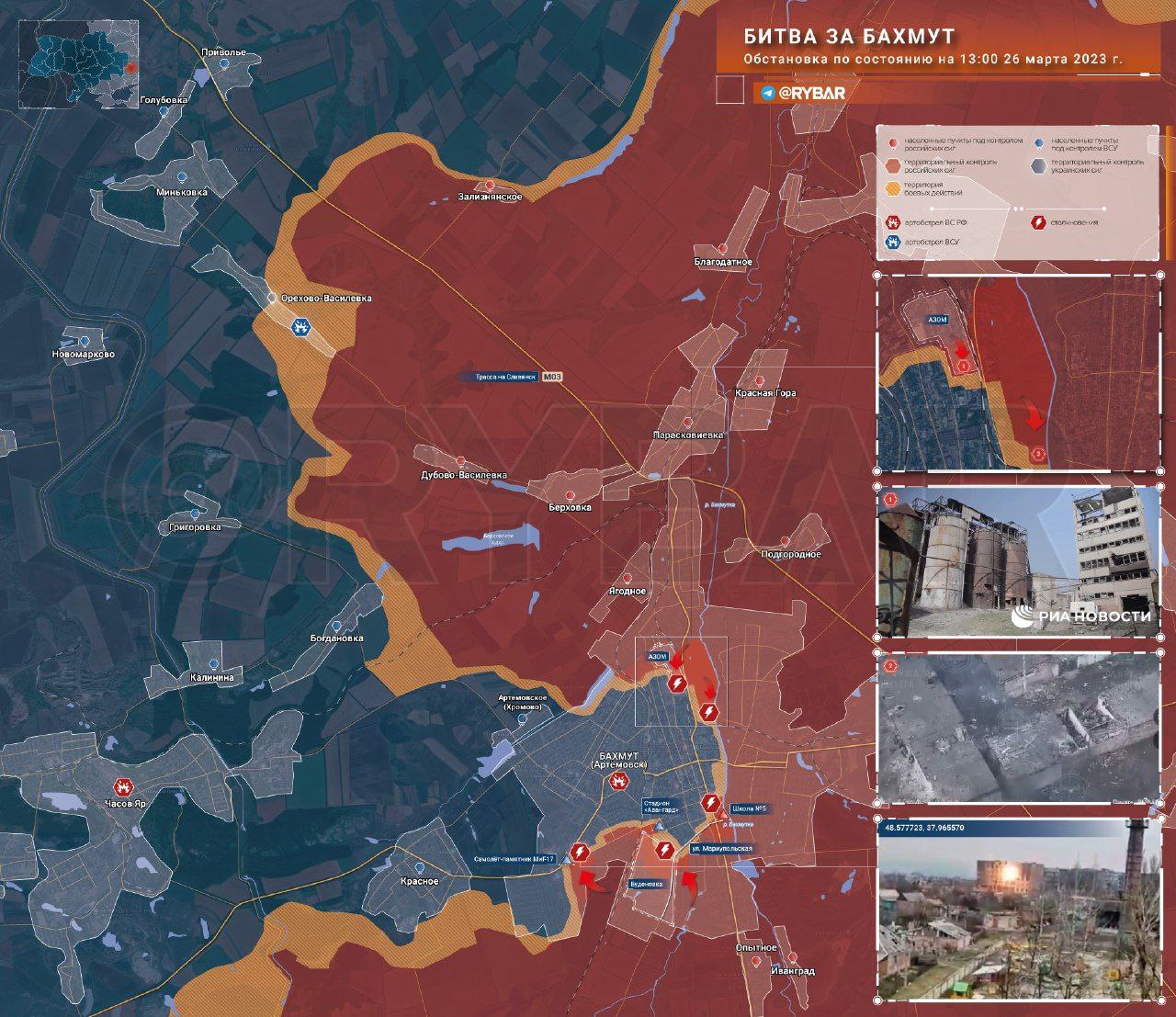Select clash icon beside ул. Мариупольская label

pyautogui.click(x=665, y=849)
